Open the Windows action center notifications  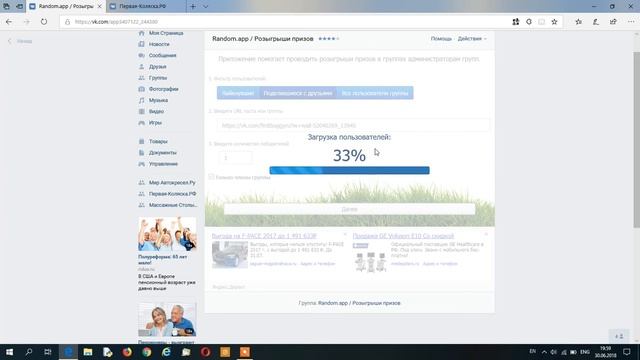pyautogui.click(x=627, y=352)
